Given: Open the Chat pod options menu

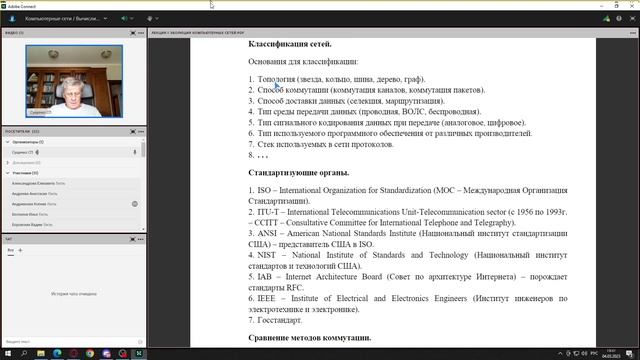Looking at the screenshot, I should point(141,239).
